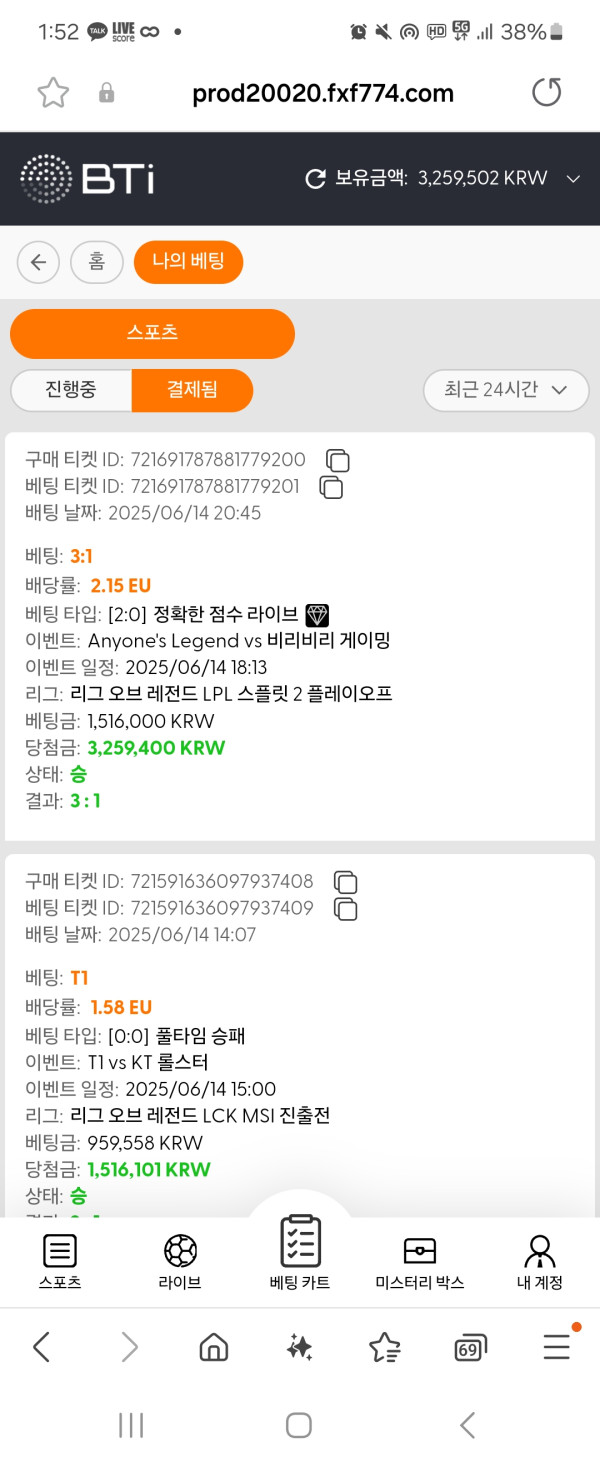This screenshot has width=600, height=1467.
Task: Copy 구매 티켓 ID ending in 779200
Action: (338, 460)
